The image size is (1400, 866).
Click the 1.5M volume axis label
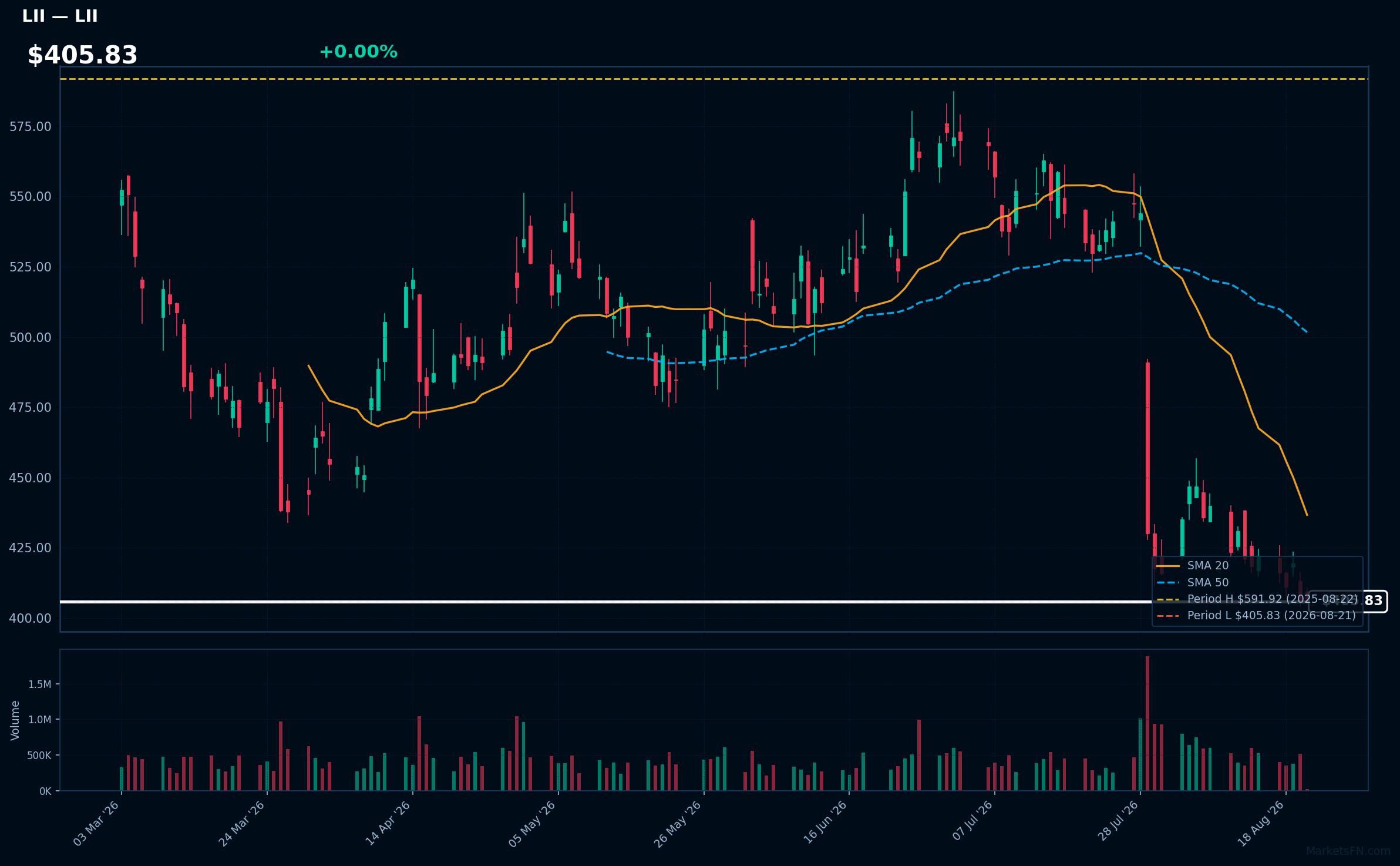click(40, 684)
